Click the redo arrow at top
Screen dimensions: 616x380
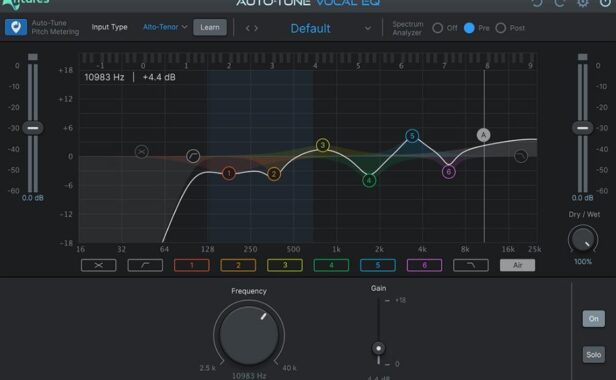(x=559, y=3)
